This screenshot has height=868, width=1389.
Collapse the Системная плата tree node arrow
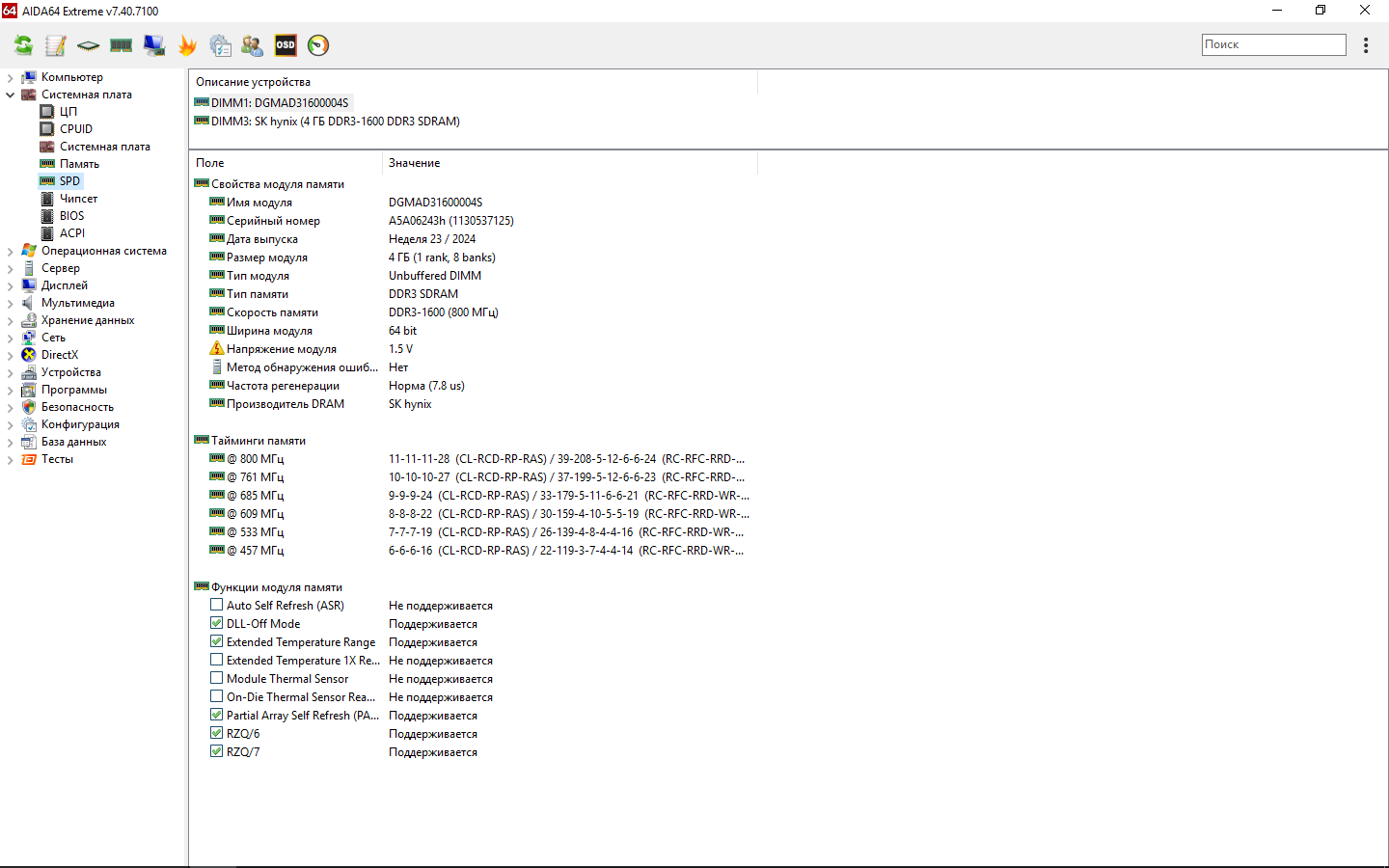[10, 95]
